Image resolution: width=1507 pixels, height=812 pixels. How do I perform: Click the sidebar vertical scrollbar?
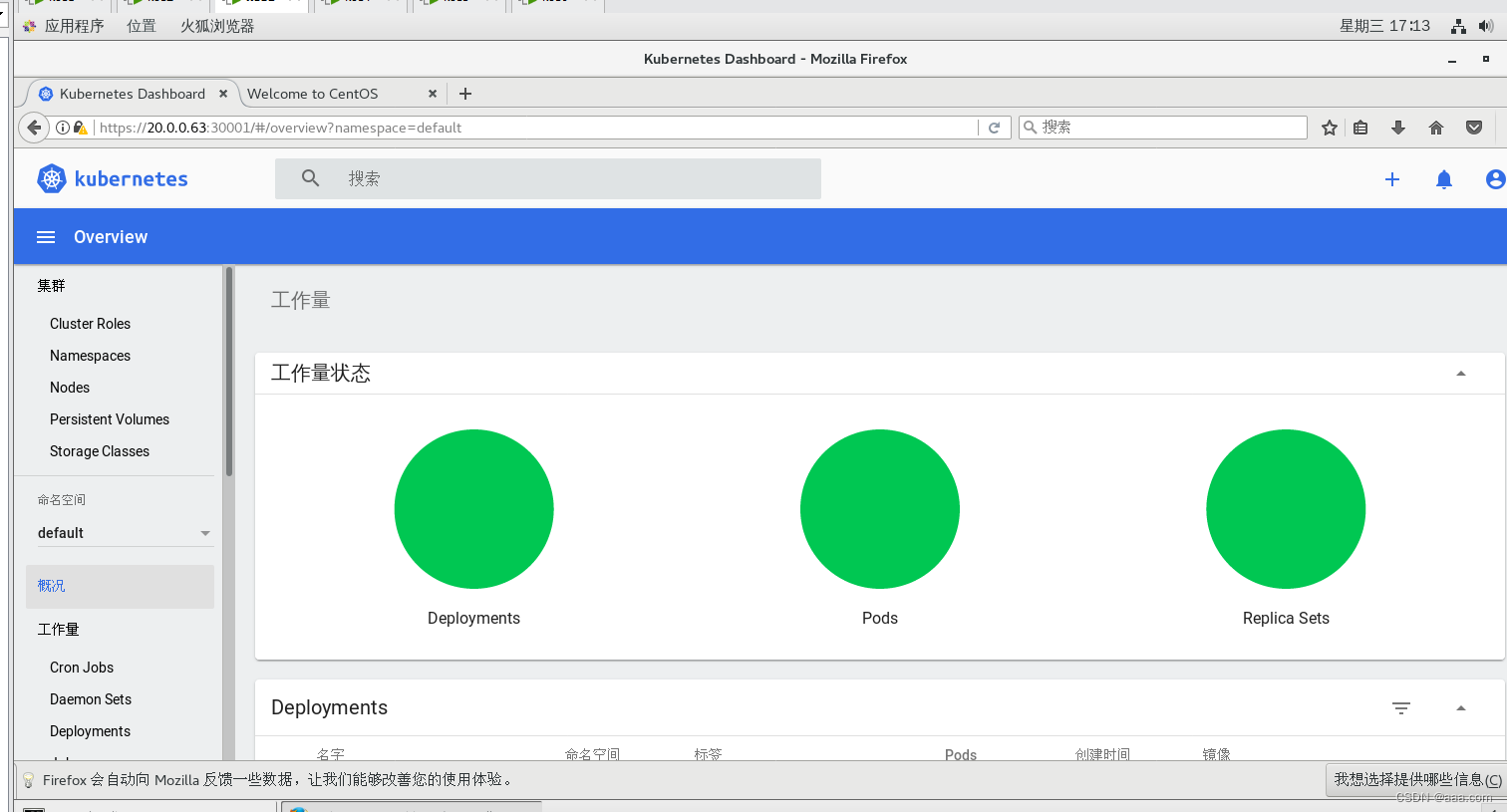229,372
